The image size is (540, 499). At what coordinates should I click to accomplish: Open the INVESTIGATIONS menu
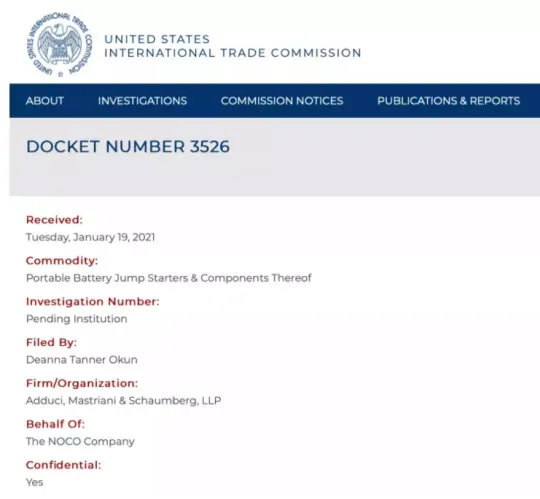142,101
